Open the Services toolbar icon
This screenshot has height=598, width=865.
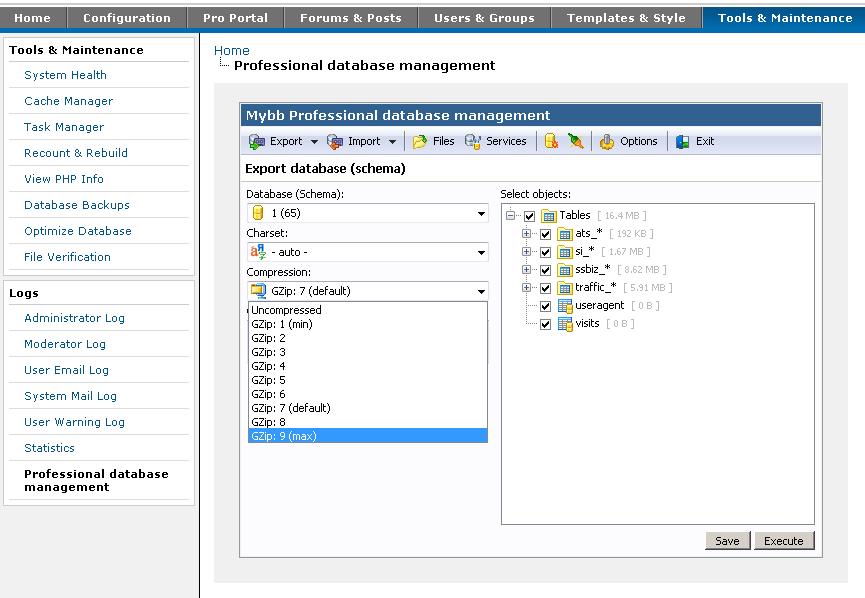pos(474,142)
